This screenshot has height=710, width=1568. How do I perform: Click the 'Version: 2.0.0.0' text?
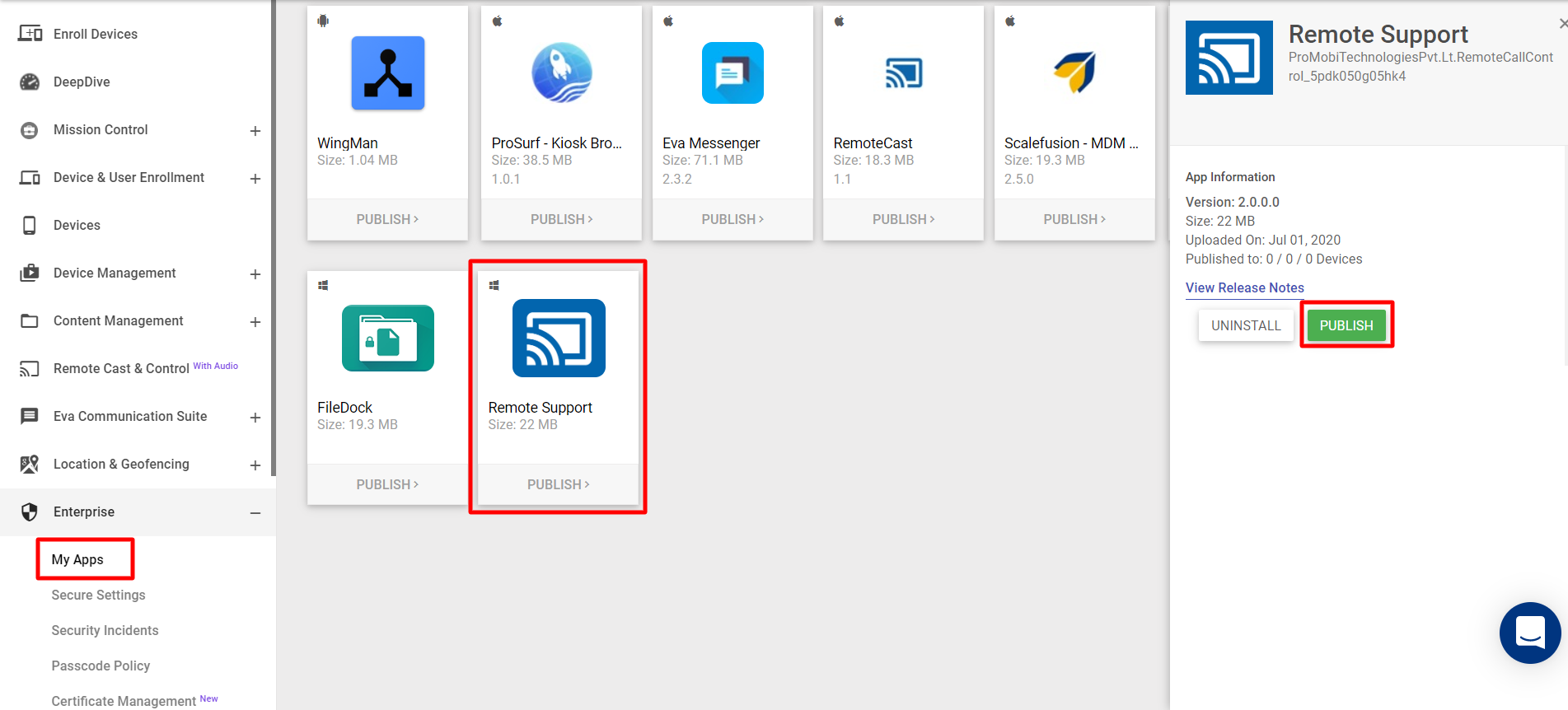point(1232,202)
